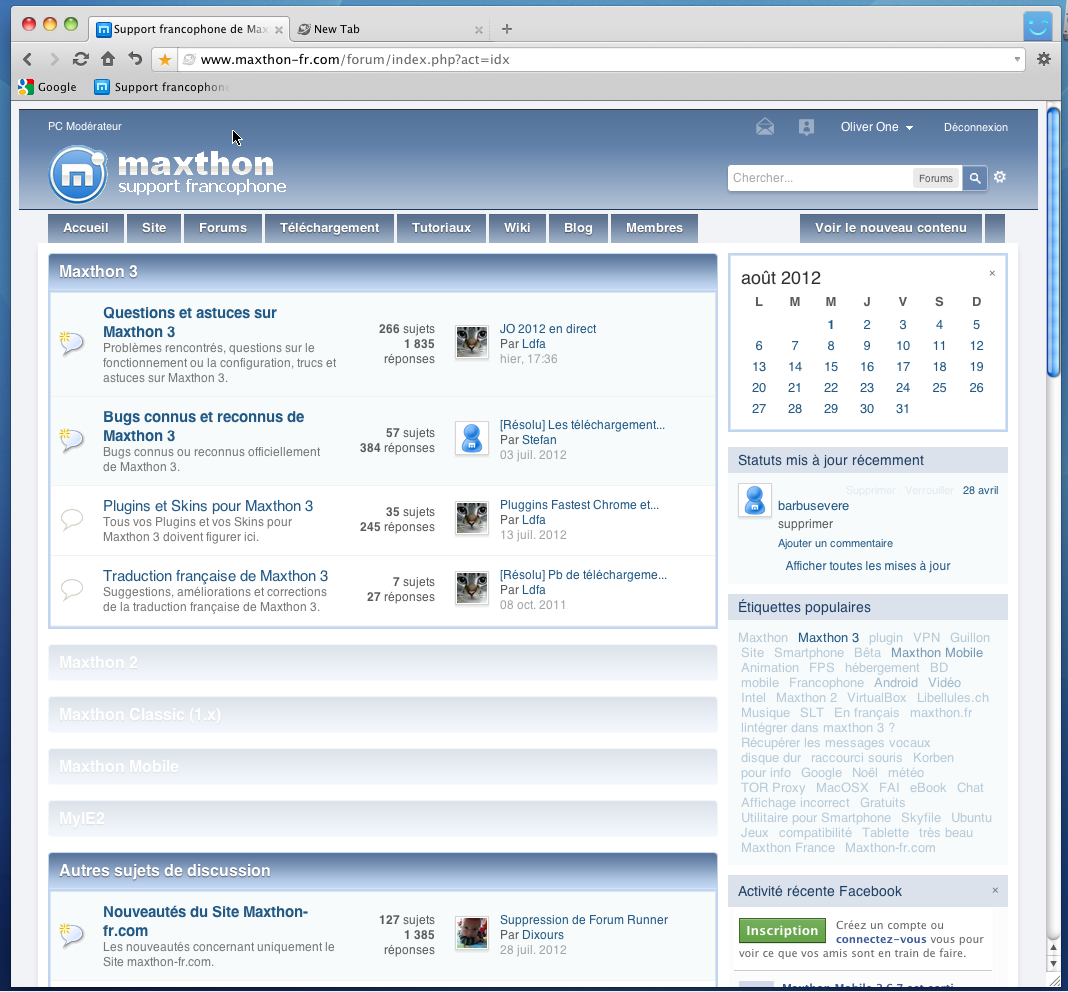
Task: Go to the Wiki tab
Action: (517, 228)
